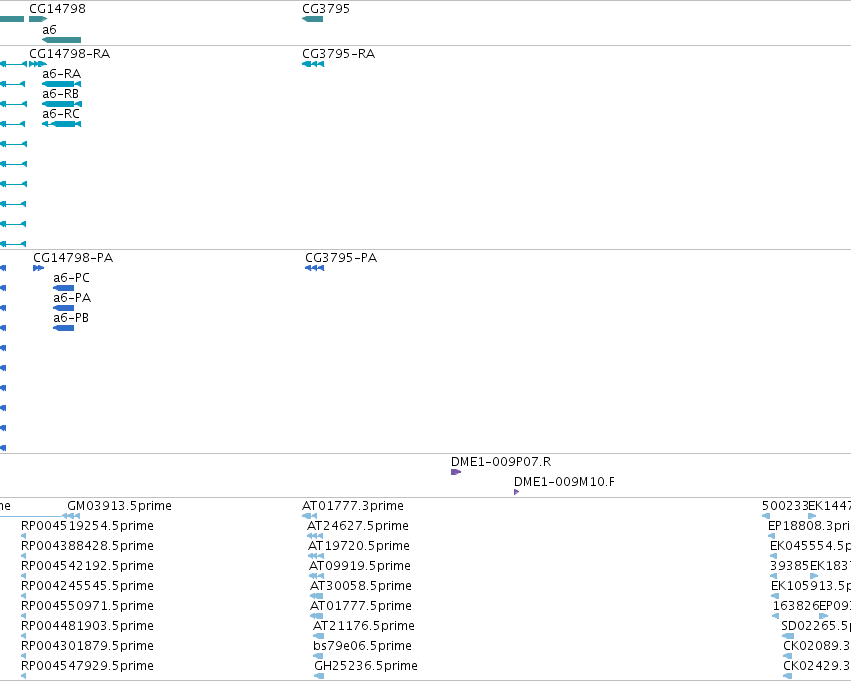Open the RP004245545.5prime EST label
851x681 pixels.
click(x=87, y=586)
